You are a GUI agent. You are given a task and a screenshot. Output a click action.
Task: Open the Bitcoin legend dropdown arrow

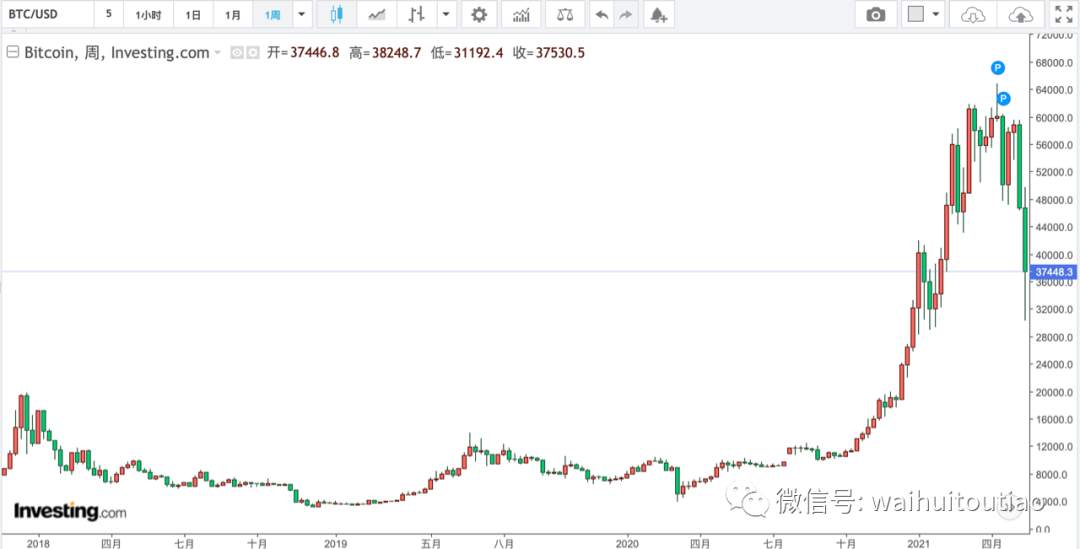pyautogui.click(x=218, y=53)
